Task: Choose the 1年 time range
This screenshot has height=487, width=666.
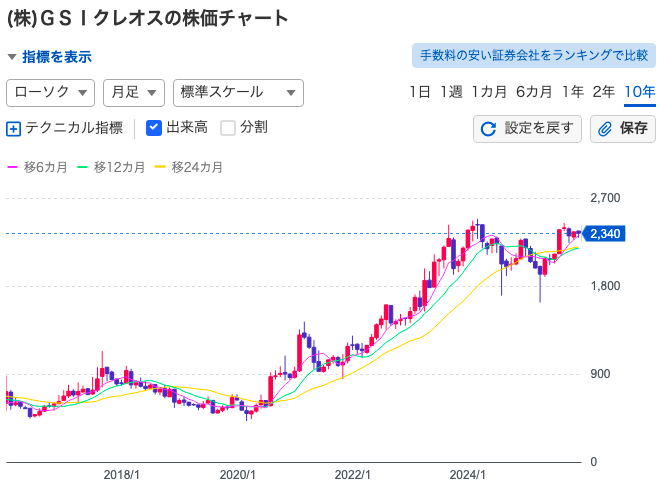Action: pos(572,92)
